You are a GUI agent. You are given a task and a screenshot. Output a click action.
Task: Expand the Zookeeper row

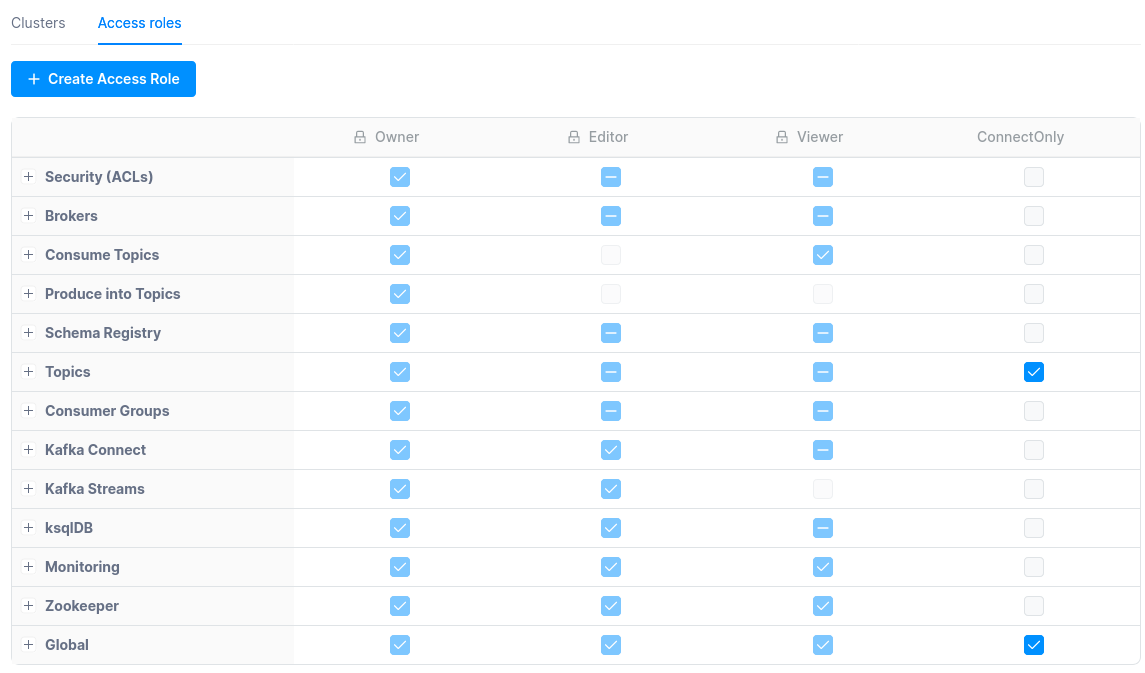28,606
